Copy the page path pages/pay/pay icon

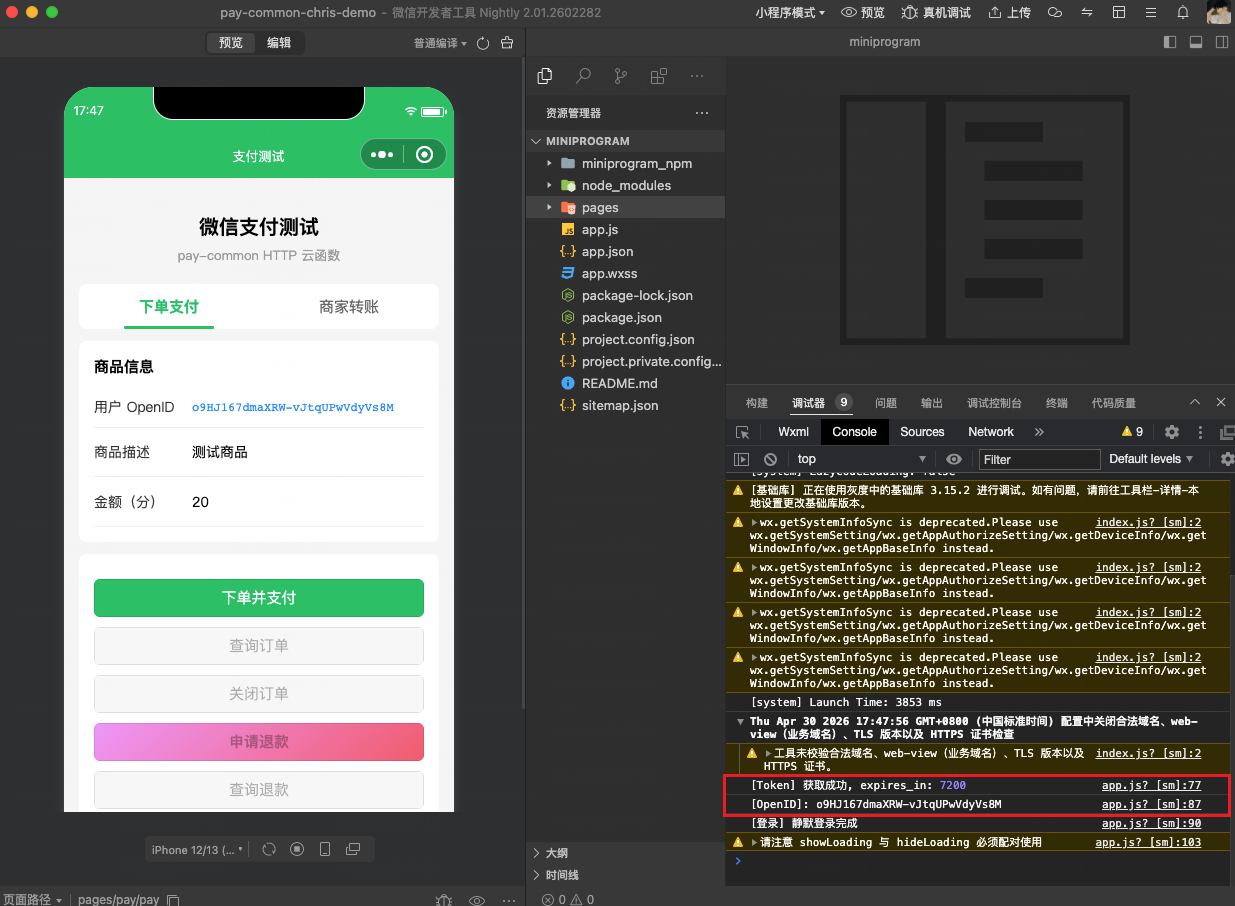[173, 900]
